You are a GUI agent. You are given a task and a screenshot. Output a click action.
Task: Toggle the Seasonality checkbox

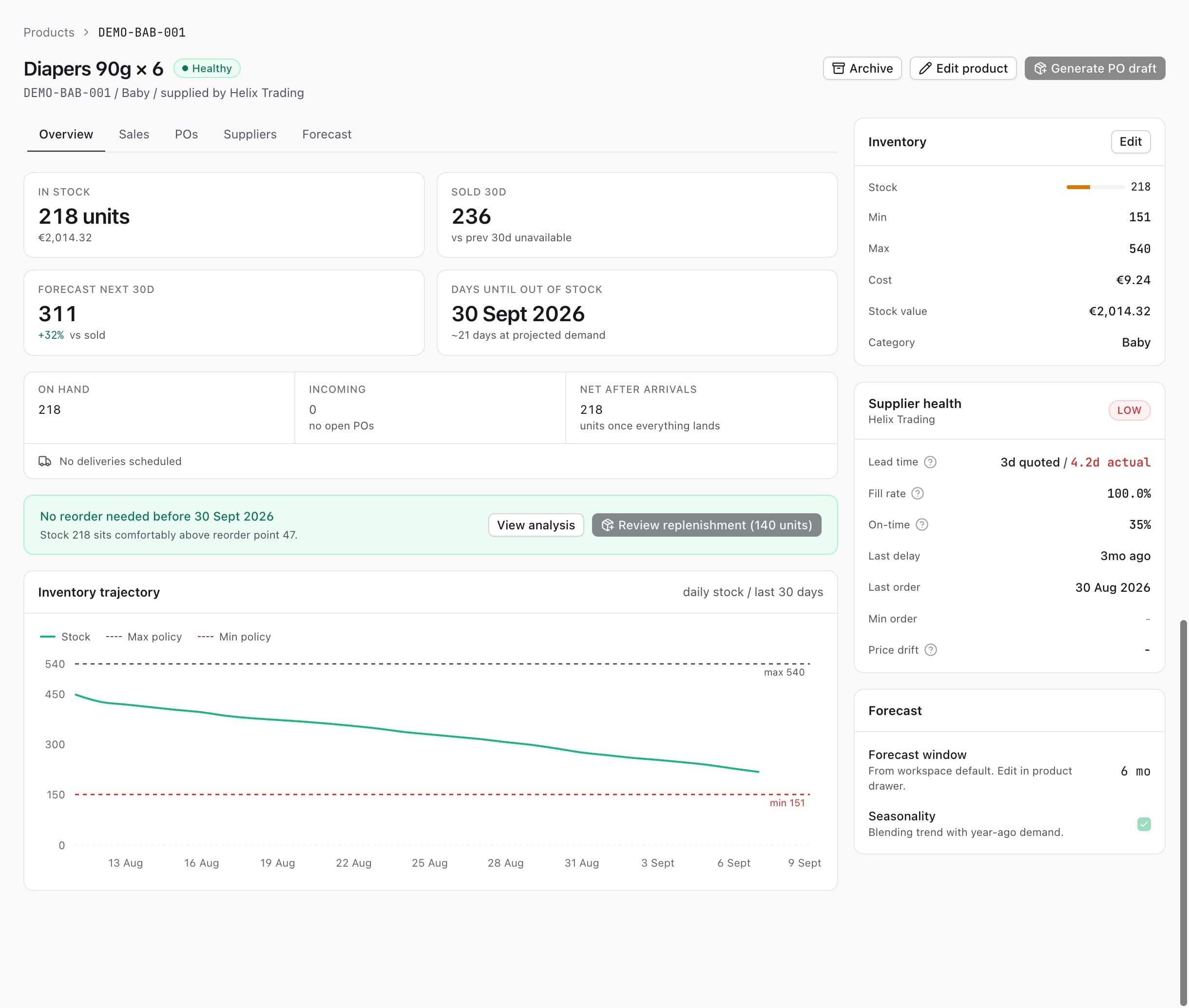tap(1143, 823)
